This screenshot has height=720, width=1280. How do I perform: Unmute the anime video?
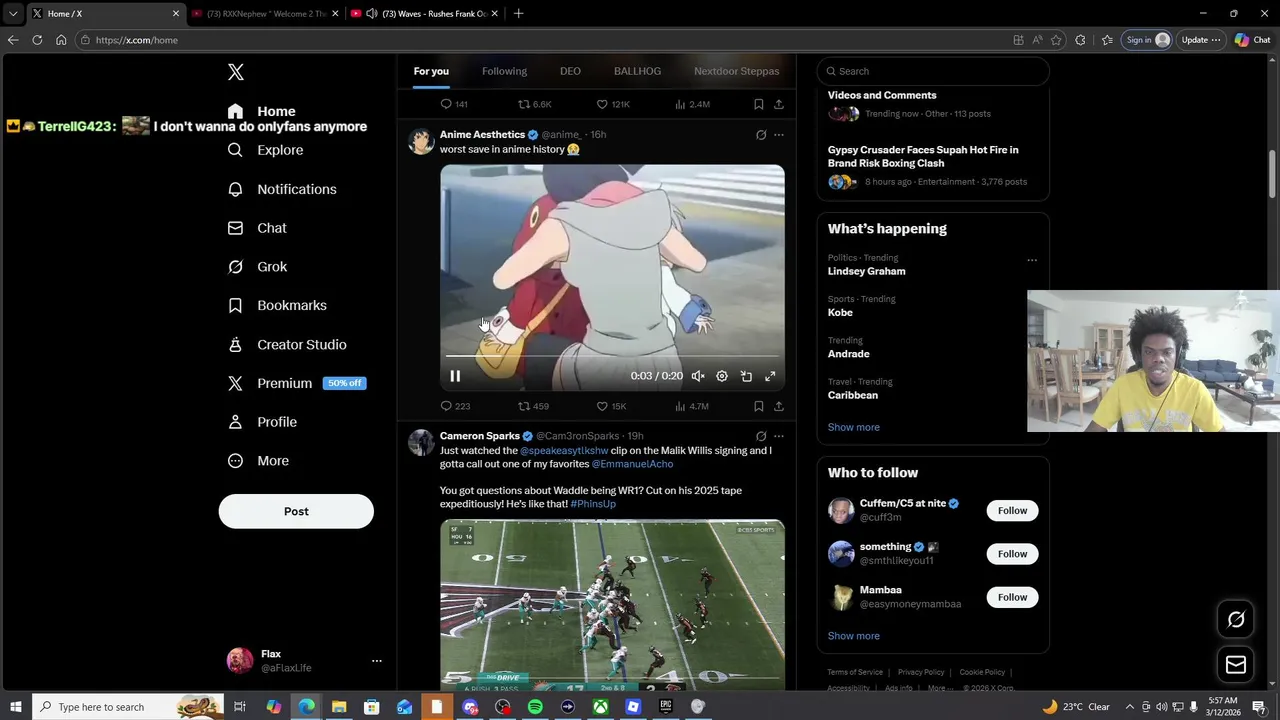tap(697, 376)
